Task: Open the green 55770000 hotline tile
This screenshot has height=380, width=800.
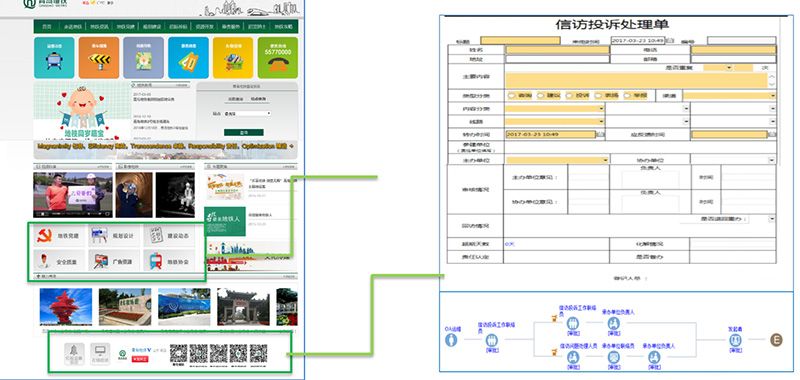Action: click(x=278, y=58)
